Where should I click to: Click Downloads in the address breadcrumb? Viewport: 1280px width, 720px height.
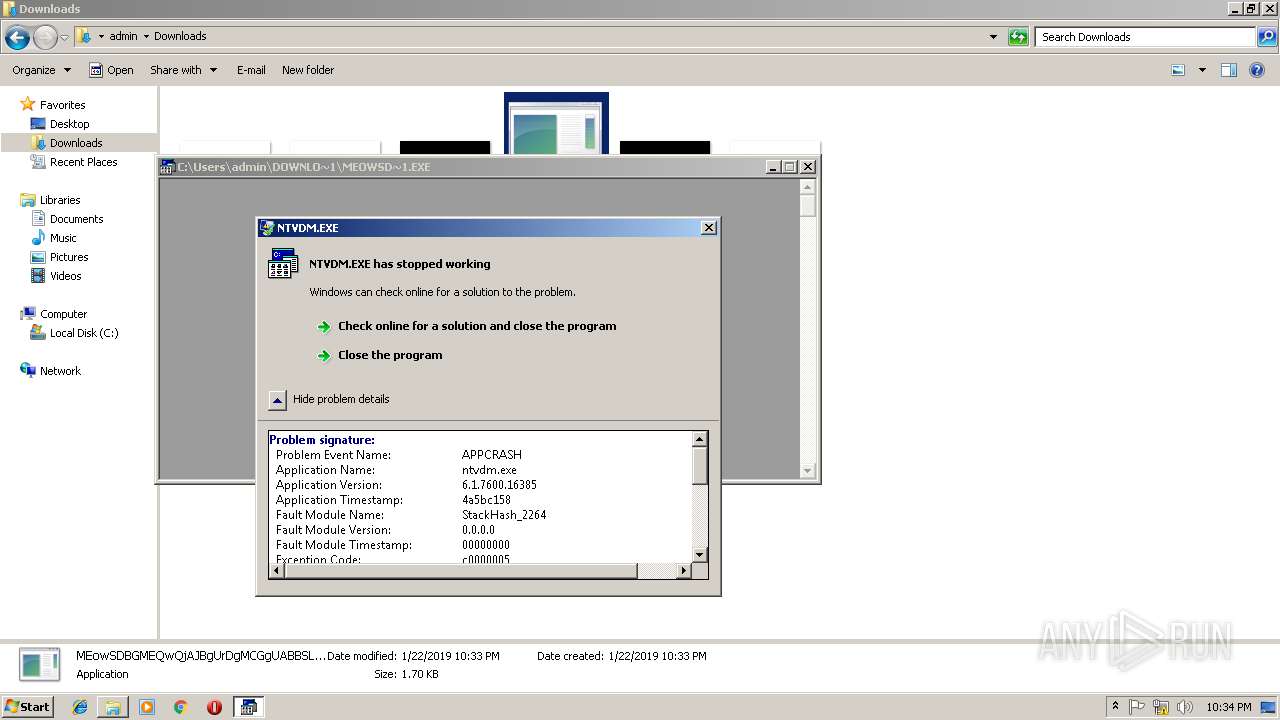click(x=180, y=36)
